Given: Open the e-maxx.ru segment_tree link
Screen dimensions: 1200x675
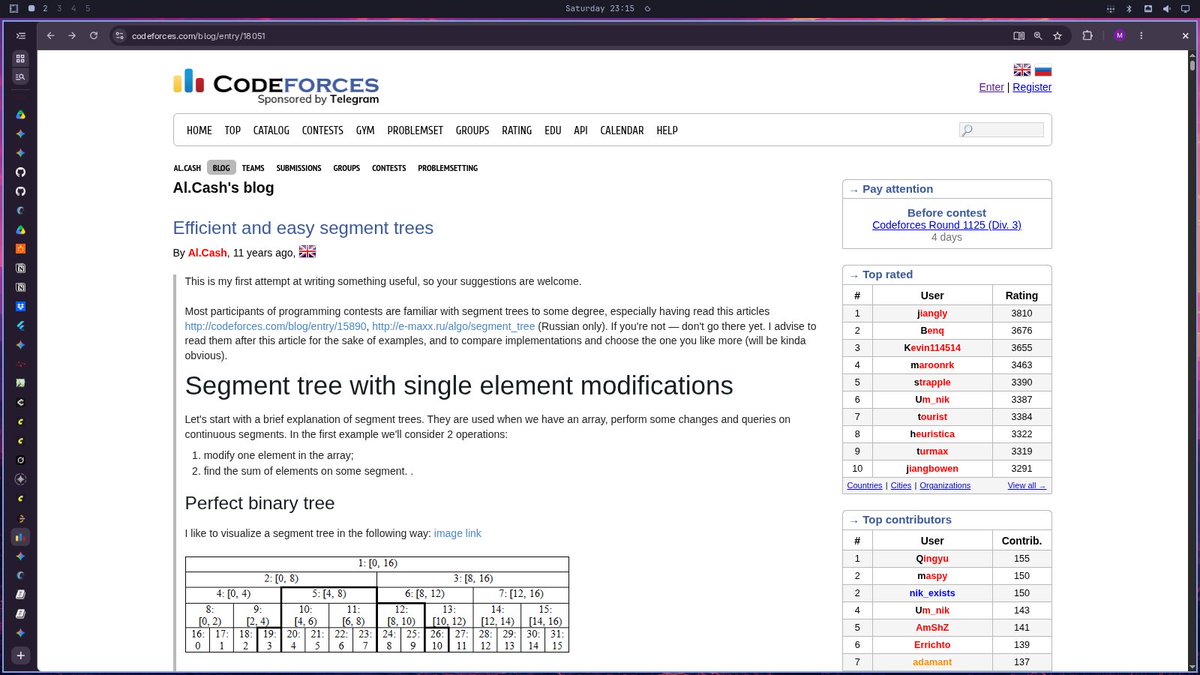Looking at the screenshot, I should (x=453, y=326).
